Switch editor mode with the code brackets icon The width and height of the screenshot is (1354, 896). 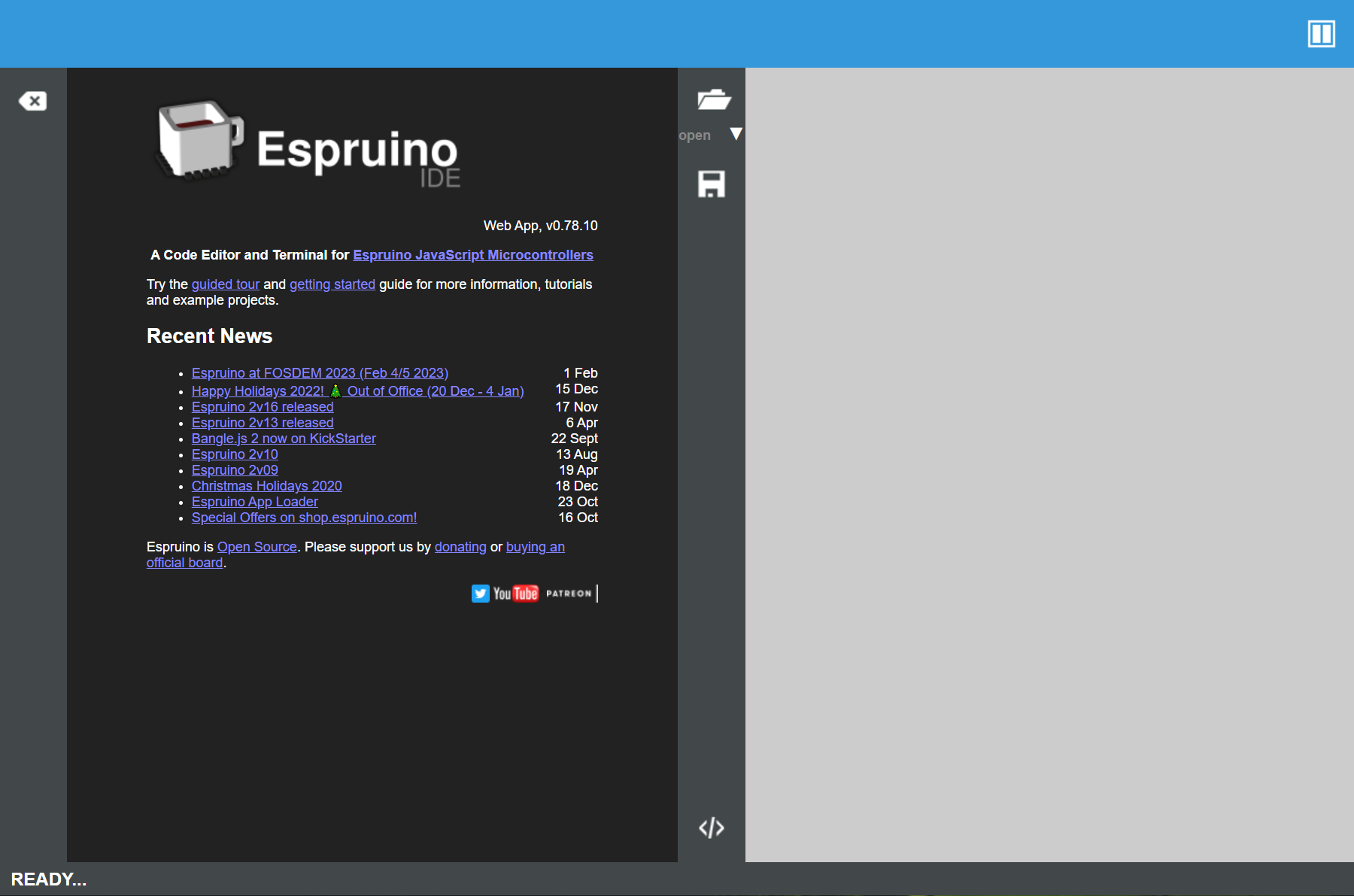coord(712,828)
